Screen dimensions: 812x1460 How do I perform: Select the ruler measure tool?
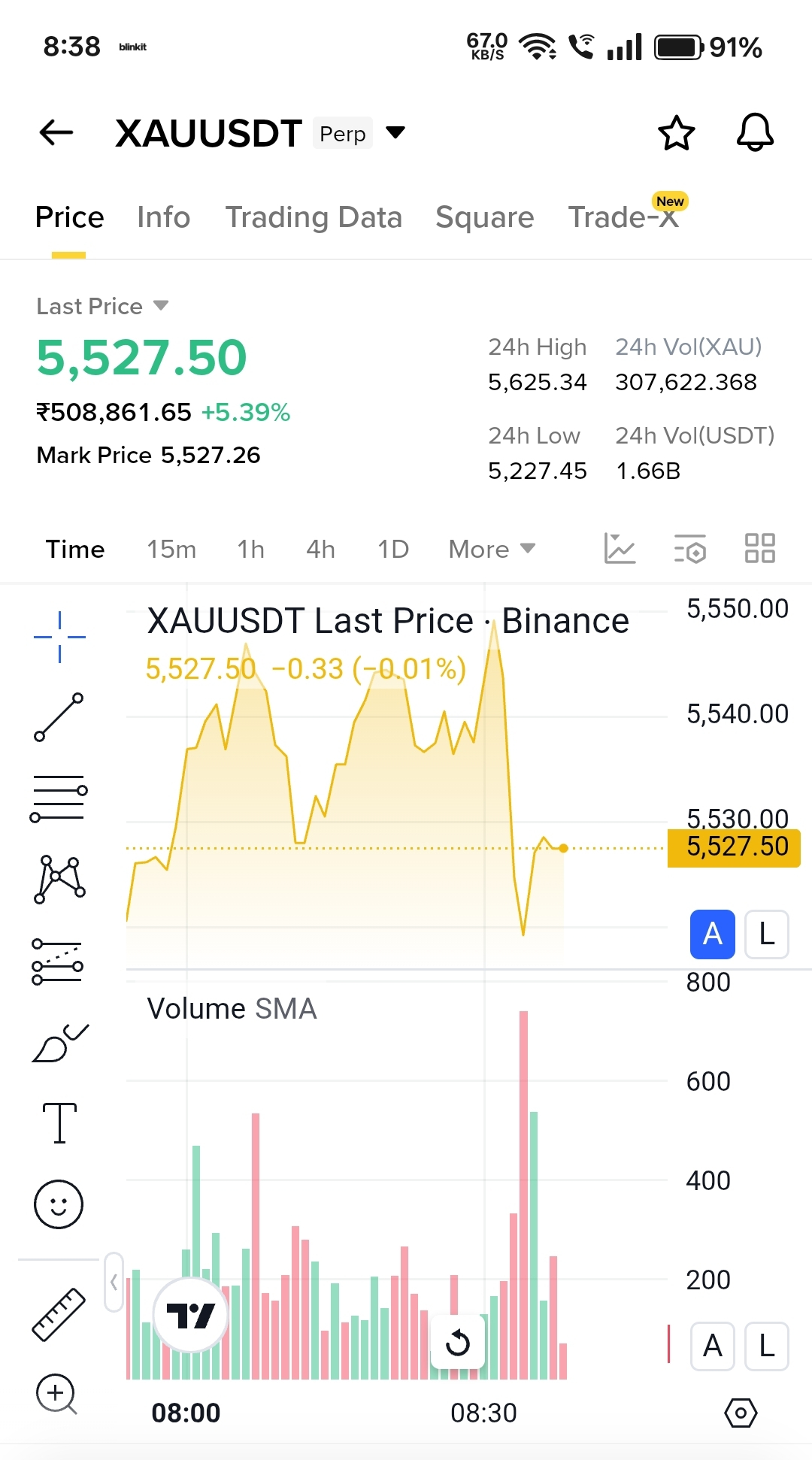59,1314
